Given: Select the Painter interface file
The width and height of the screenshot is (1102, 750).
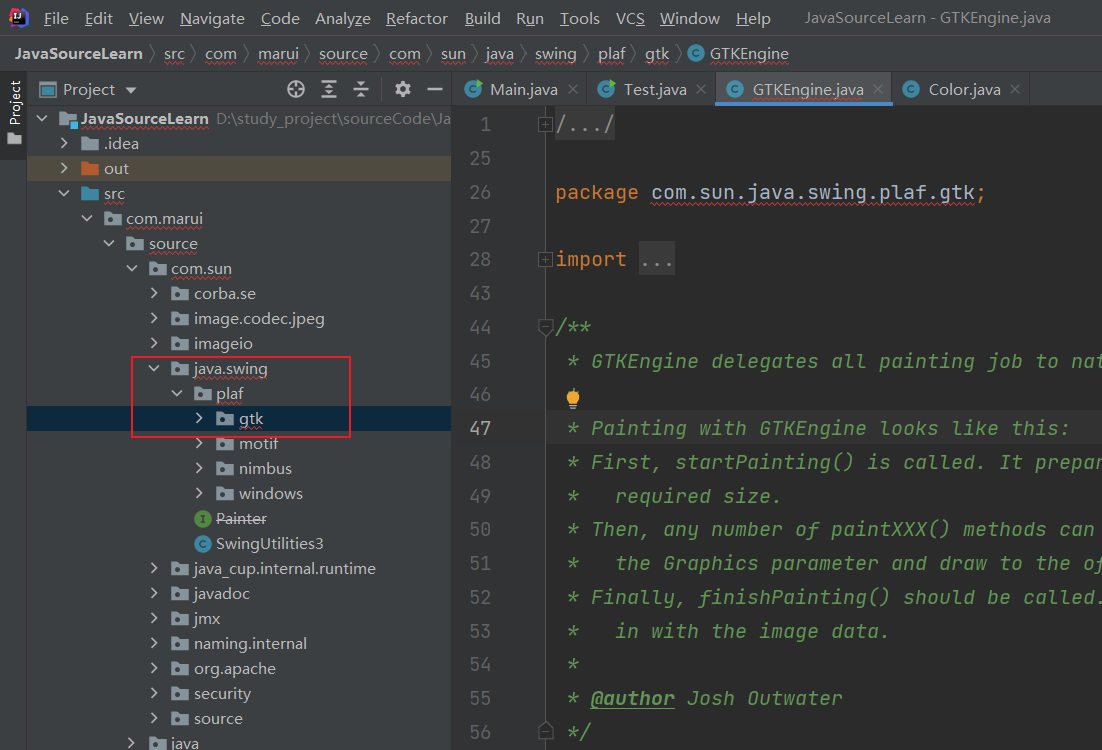Looking at the screenshot, I should click(240, 518).
